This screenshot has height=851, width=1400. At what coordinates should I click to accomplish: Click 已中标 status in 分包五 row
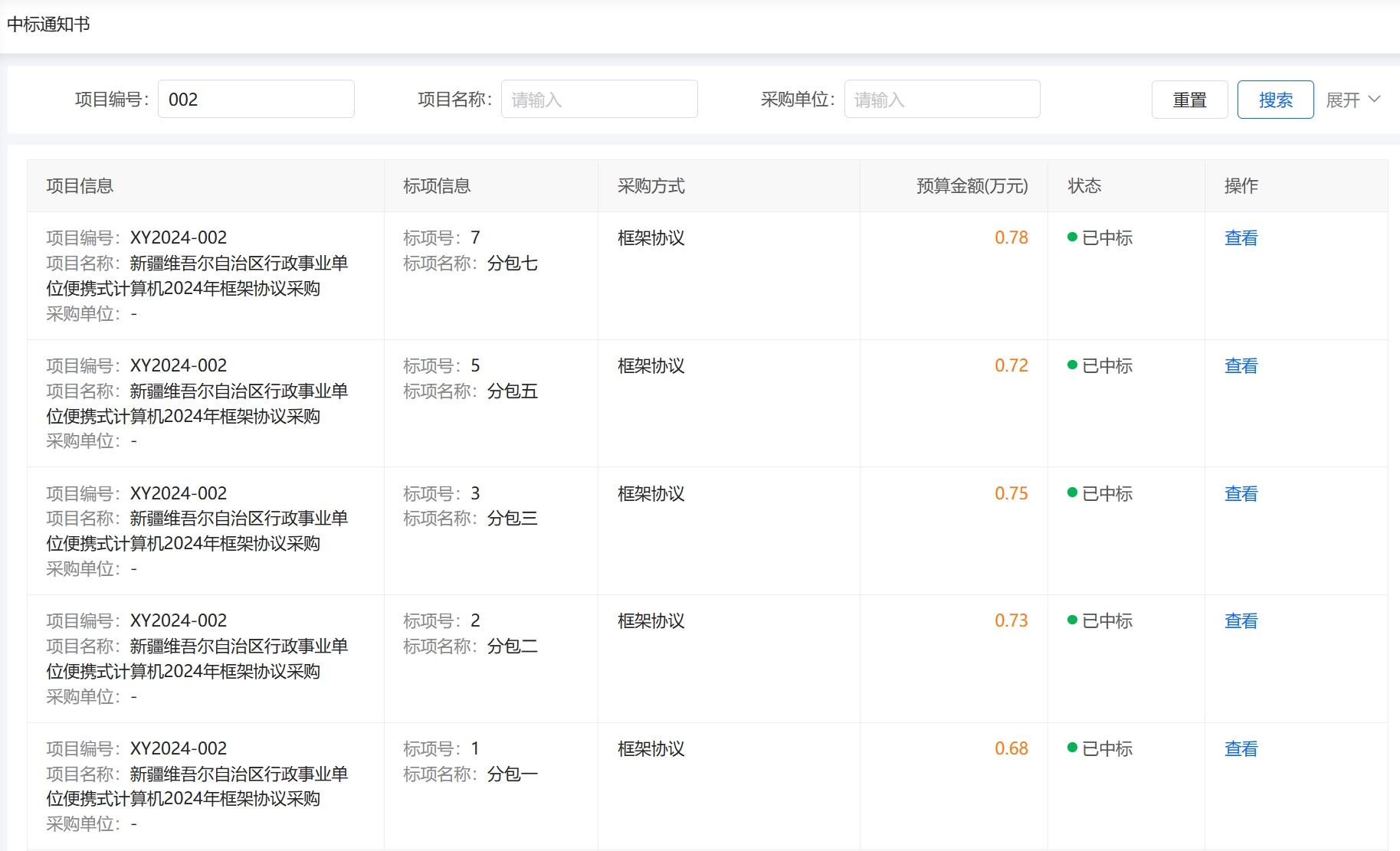tap(1100, 366)
